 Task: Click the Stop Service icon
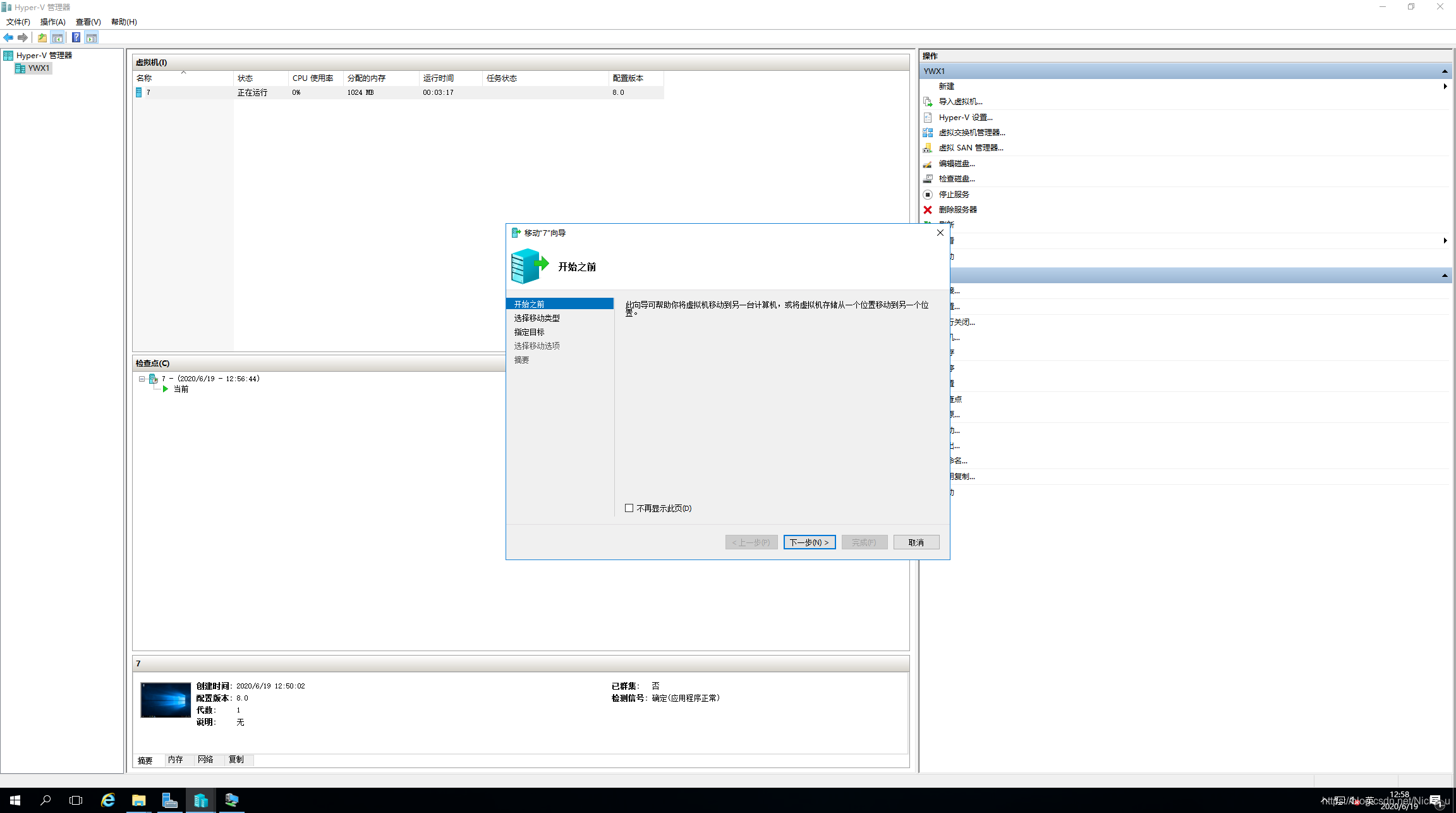[x=928, y=195]
